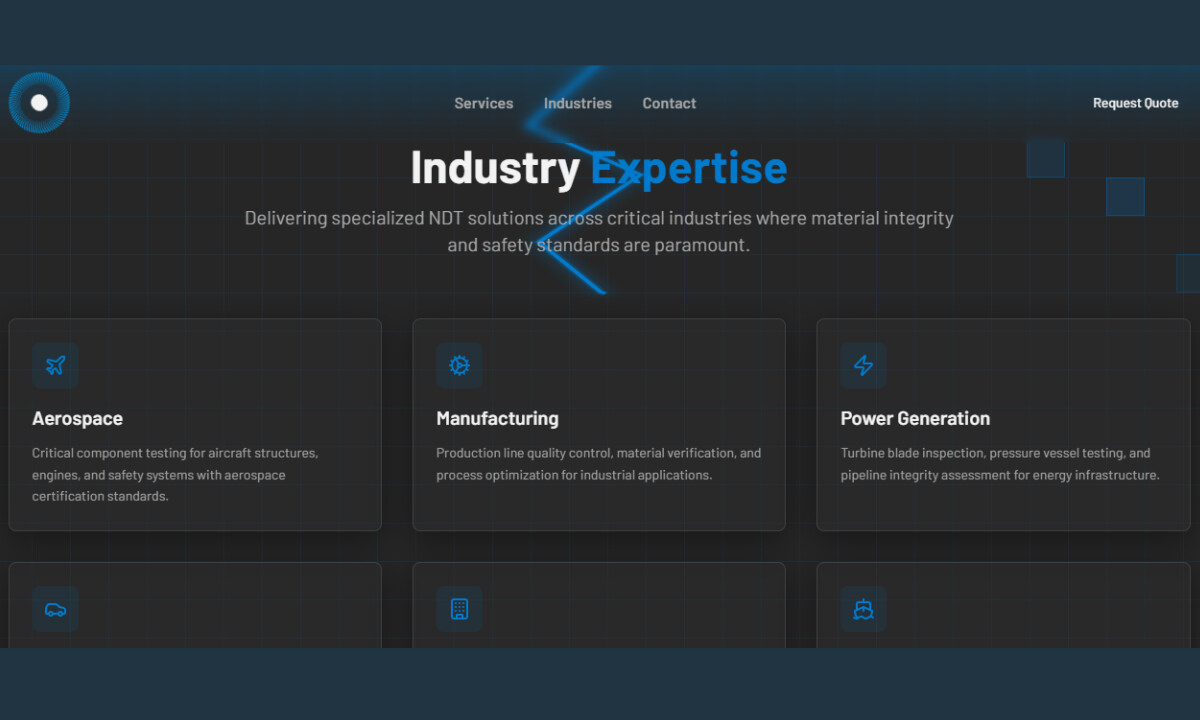The height and width of the screenshot is (720, 1200).
Task: Click the circular sonar logo in the header
Action: coord(39,102)
